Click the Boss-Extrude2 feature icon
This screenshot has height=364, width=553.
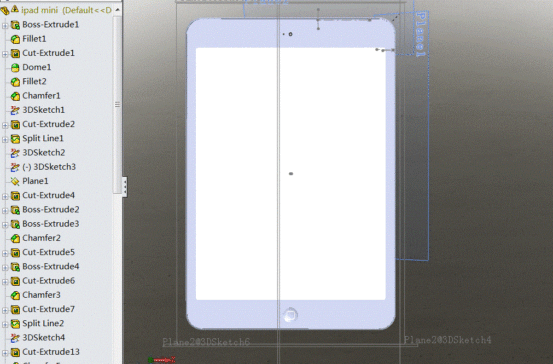tap(15, 210)
